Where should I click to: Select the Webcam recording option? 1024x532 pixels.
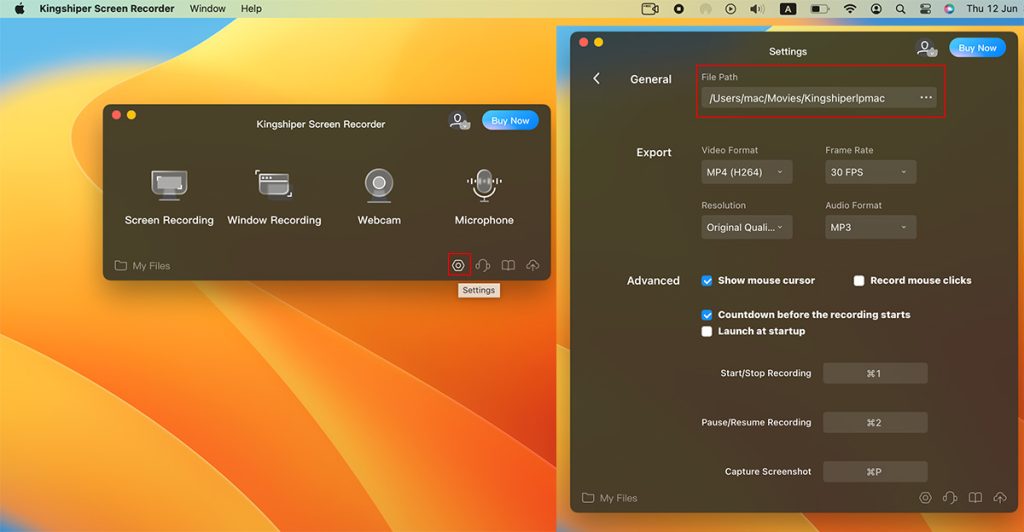coord(379,197)
